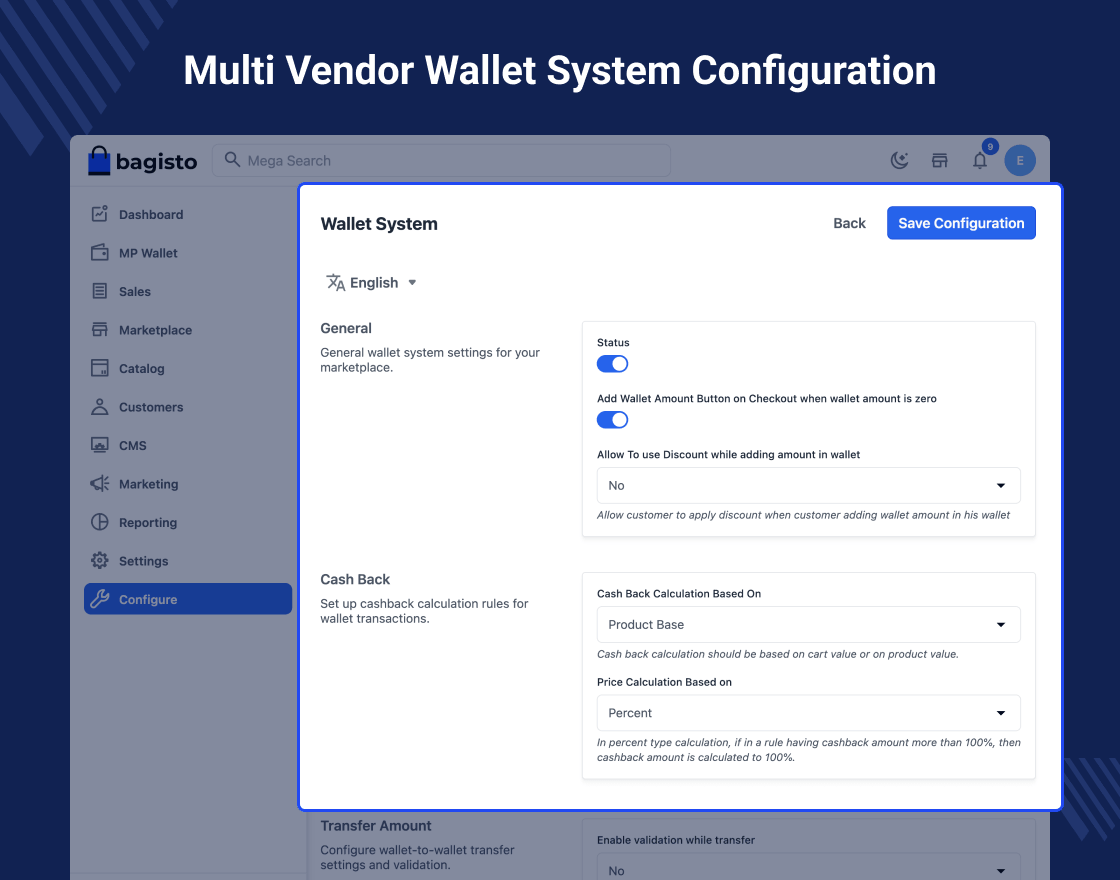Click the Dashboard chart icon

click(100, 214)
